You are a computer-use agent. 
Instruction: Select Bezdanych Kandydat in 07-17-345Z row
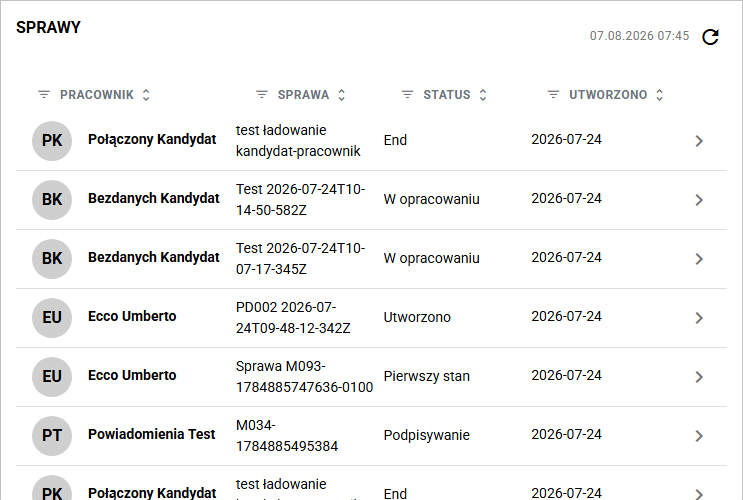[154, 257]
